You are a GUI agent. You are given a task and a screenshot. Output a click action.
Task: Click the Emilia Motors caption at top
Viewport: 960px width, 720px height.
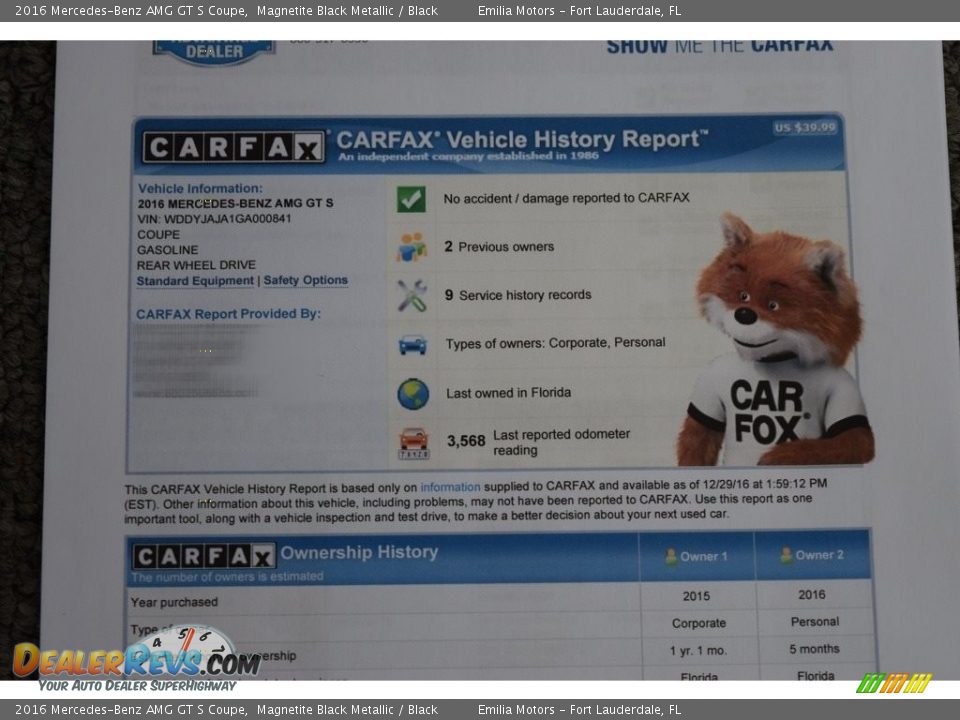coord(579,10)
